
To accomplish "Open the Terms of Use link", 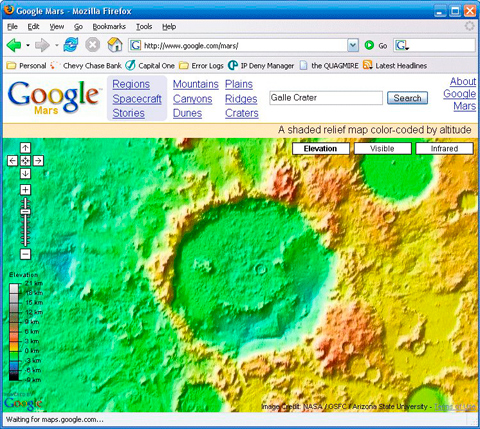I will click(454, 407).
